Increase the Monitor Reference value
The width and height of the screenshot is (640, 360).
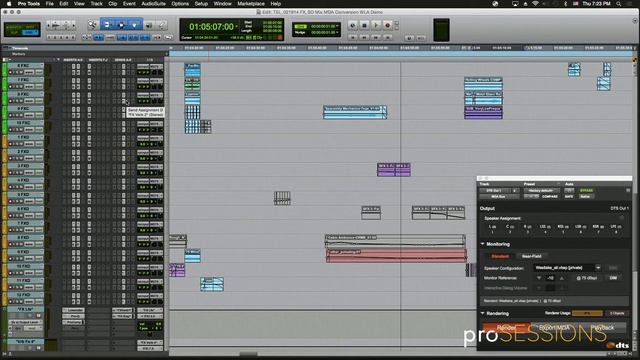[562, 278]
